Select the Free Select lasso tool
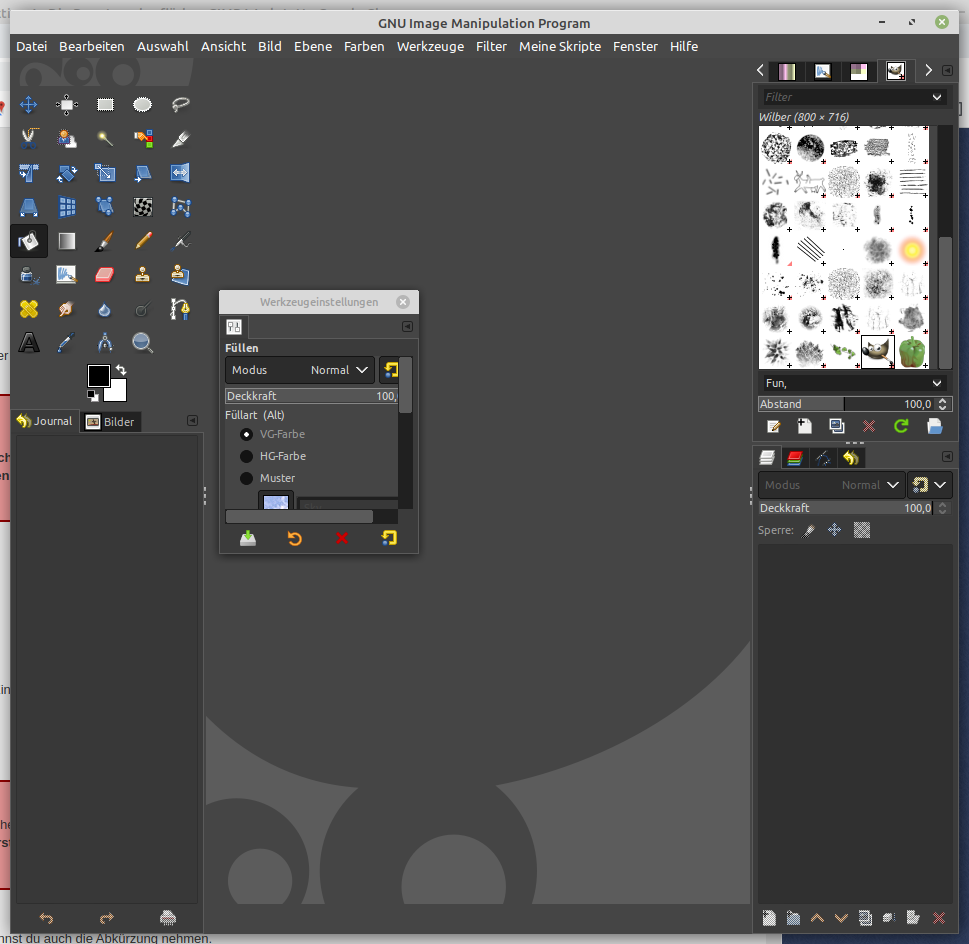Screen dimensions: 969x944 pos(181,104)
